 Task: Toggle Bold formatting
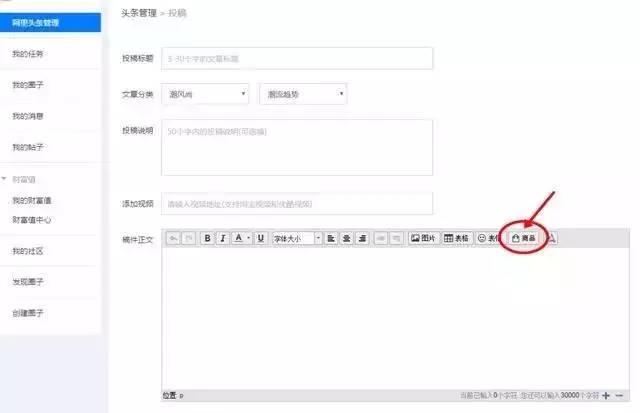click(207, 238)
